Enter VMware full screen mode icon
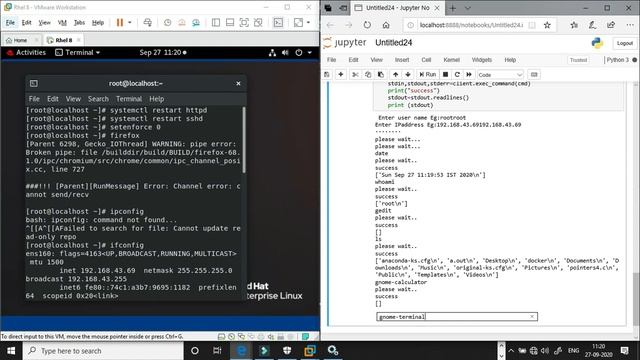This screenshot has width=640, height=360. (x=244, y=22)
